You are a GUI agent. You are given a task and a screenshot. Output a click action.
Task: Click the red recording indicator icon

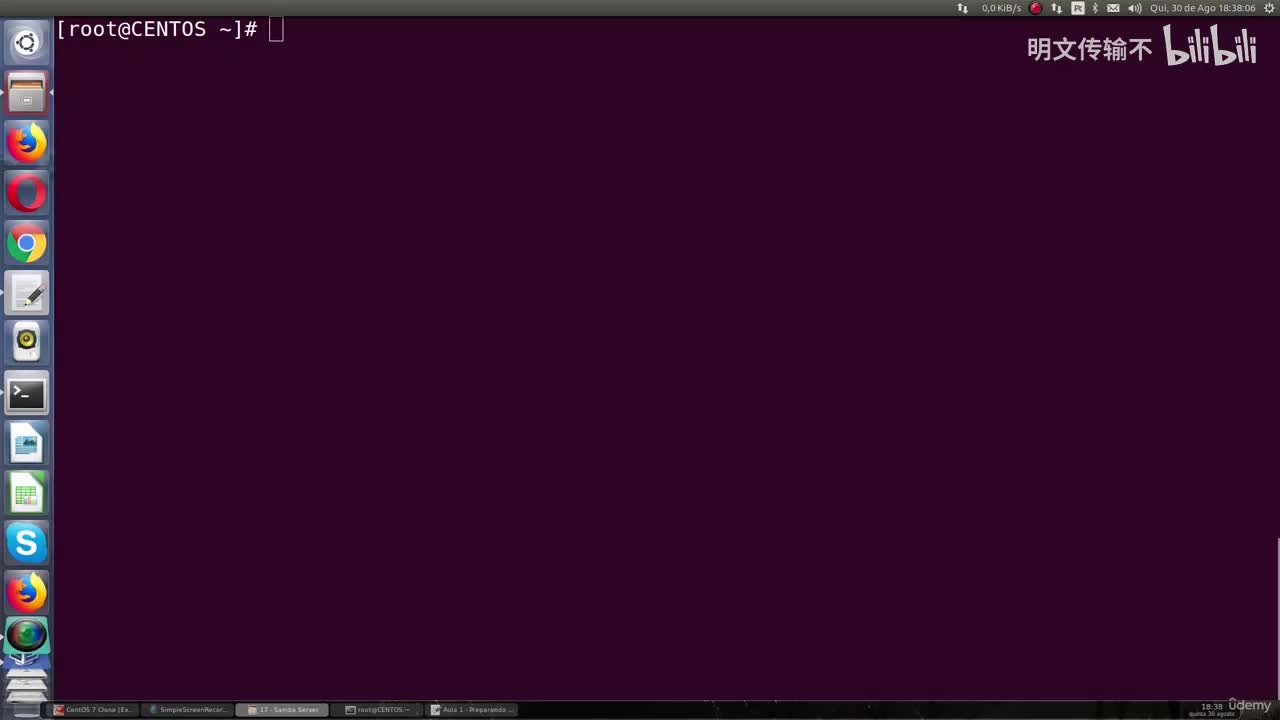1036,8
